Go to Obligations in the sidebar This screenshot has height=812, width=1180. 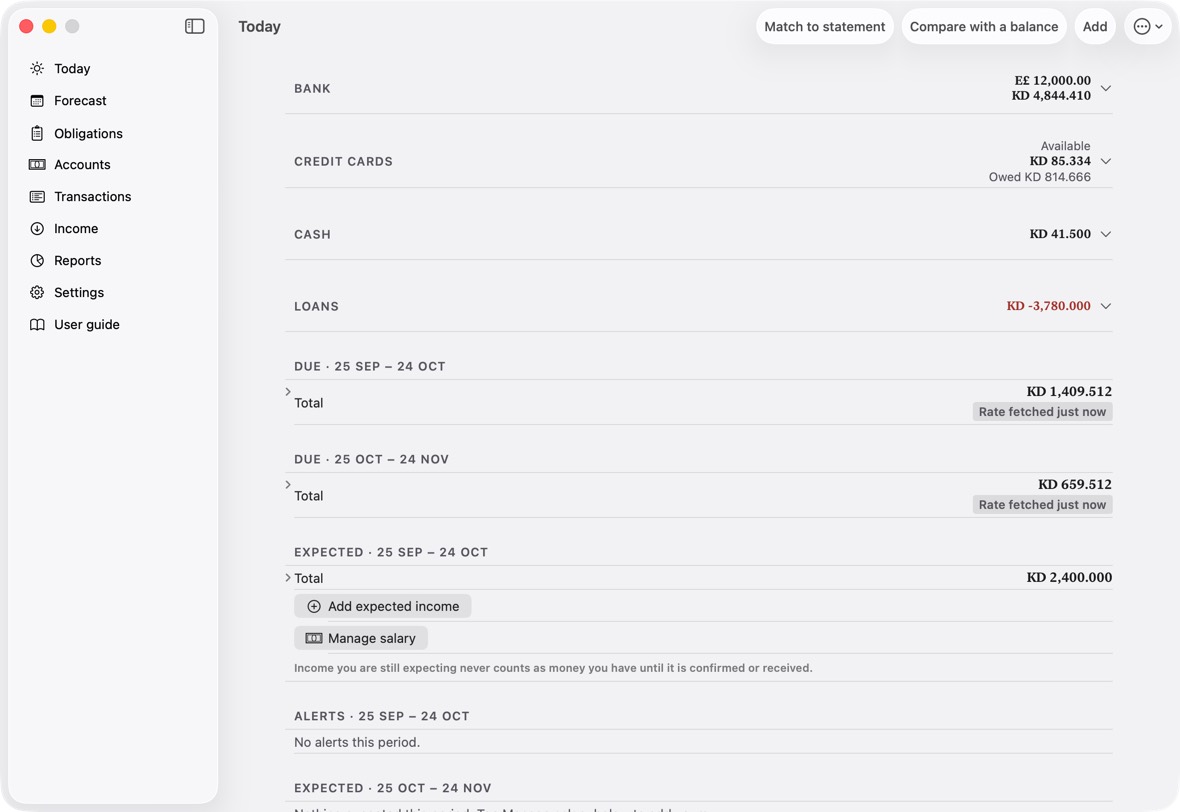(x=88, y=133)
